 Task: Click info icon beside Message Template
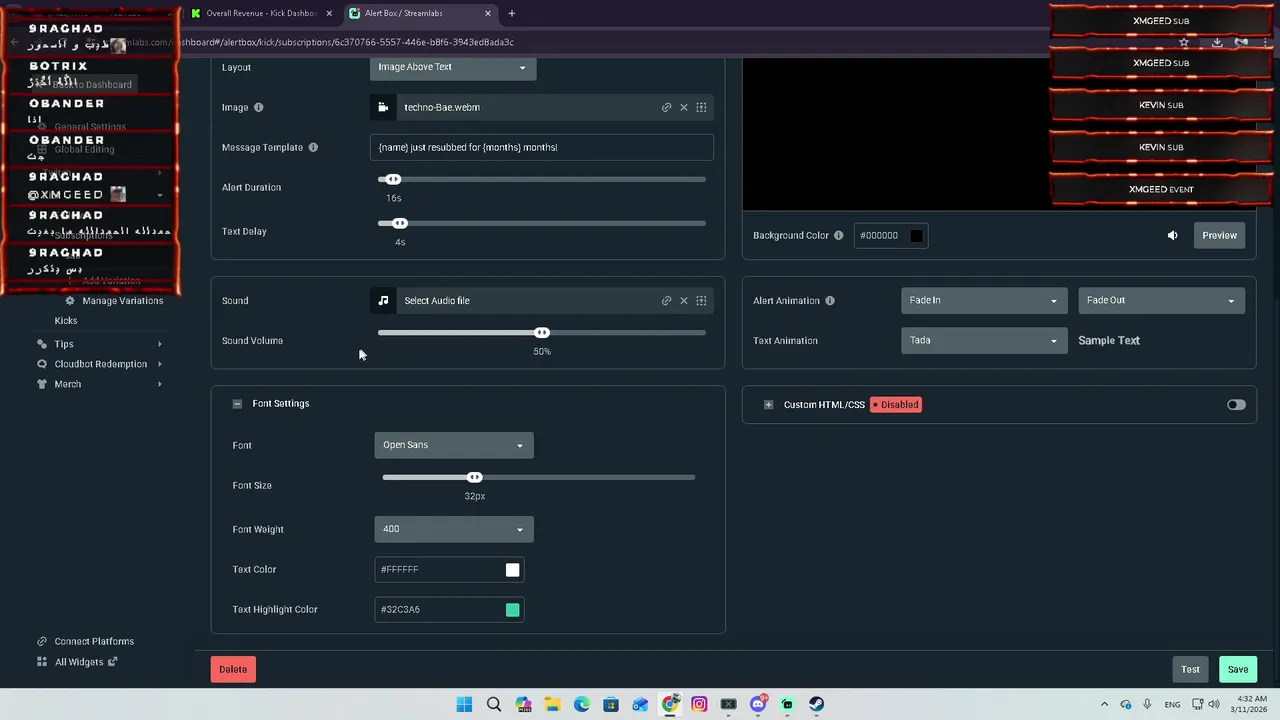(313, 147)
